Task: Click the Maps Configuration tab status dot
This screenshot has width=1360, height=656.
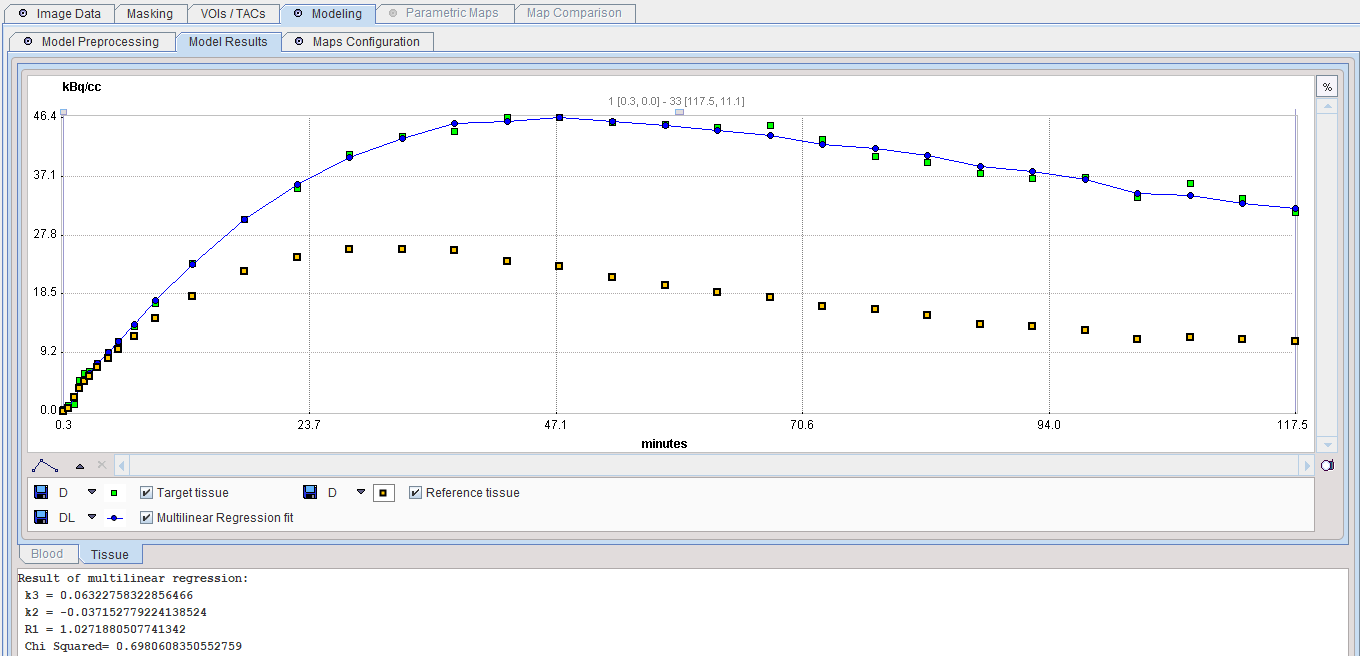Action: point(299,42)
